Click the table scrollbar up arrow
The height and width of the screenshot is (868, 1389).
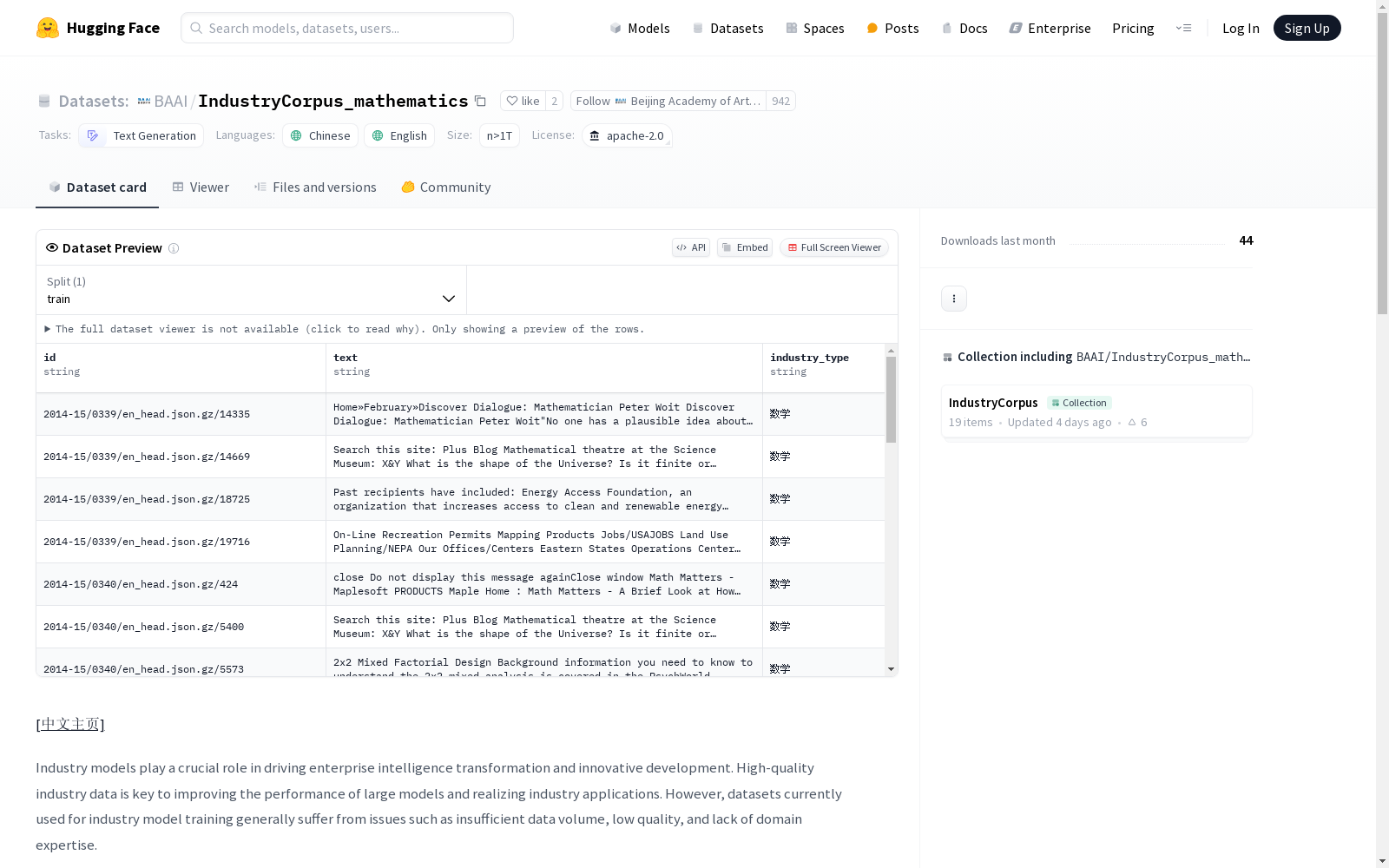click(x=891, y=351)
